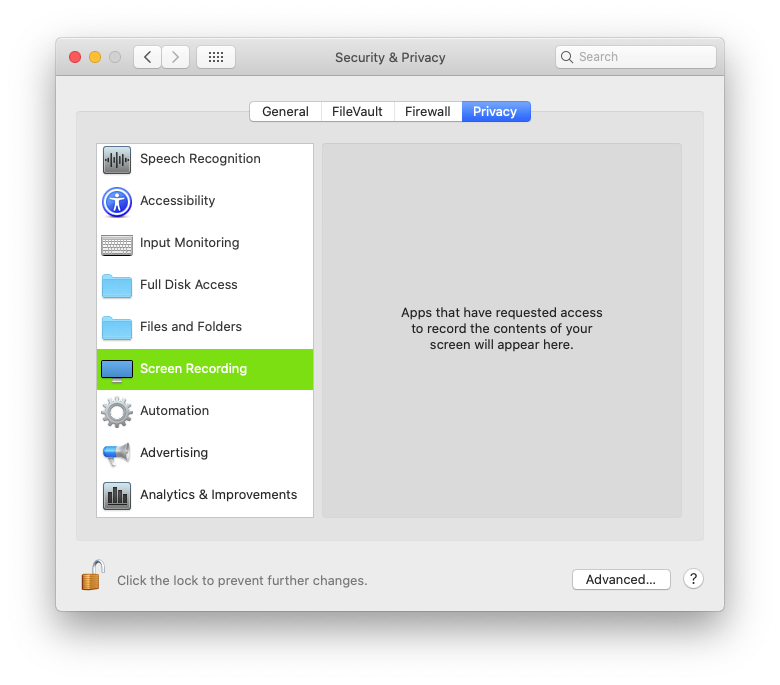
Task: Select Speech Recognition in the list
Action: [x=205, y=159]
